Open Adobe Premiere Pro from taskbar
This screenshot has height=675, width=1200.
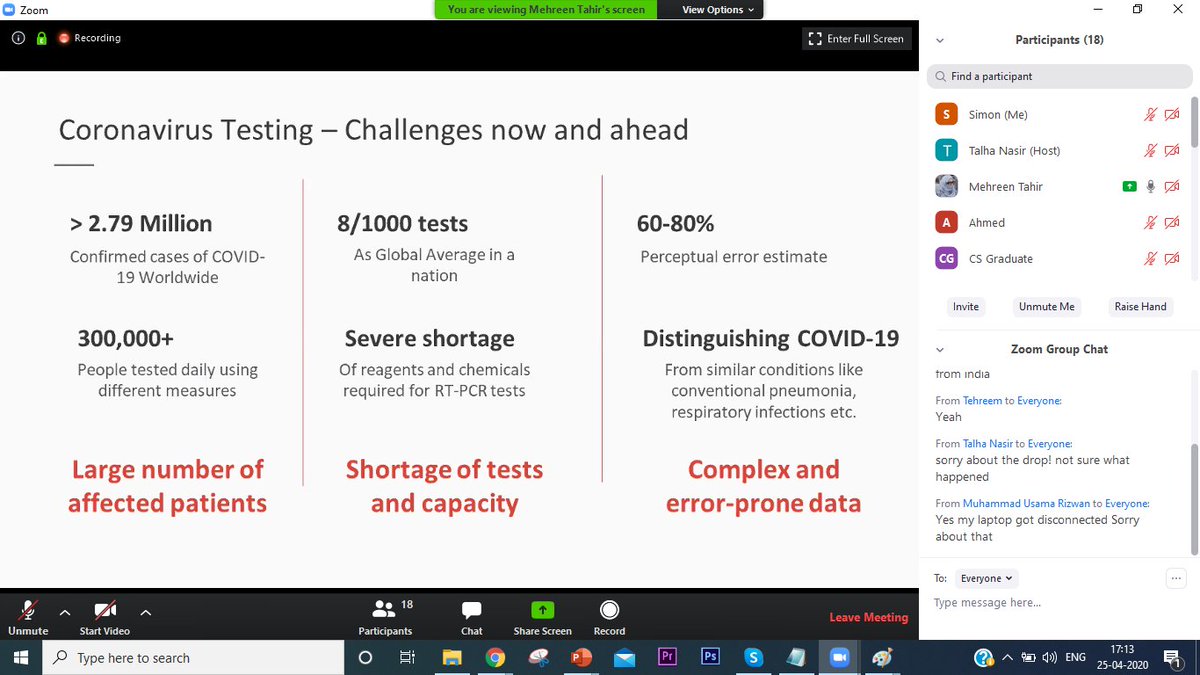pos(668,657)
